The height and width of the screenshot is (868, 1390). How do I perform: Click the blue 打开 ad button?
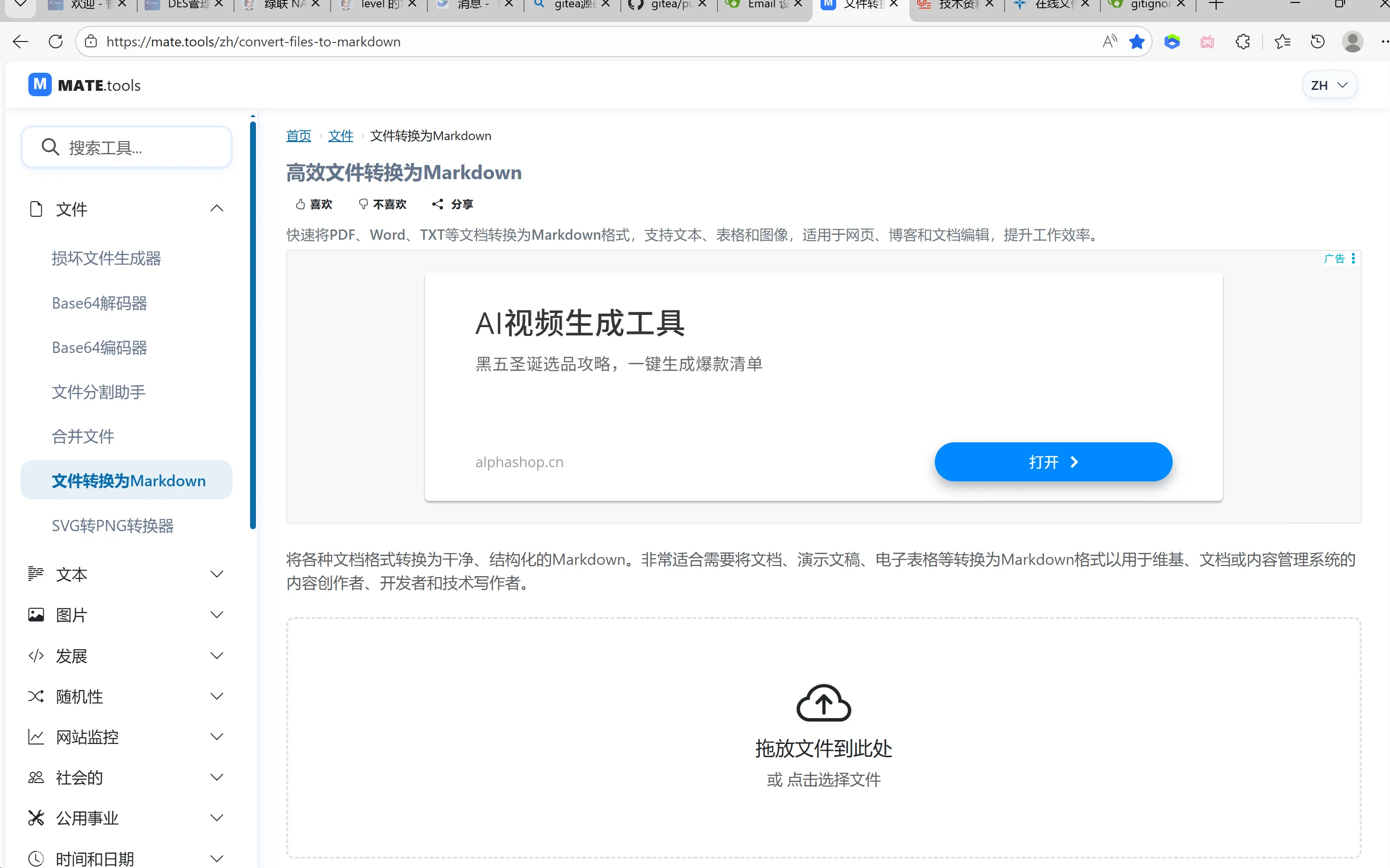tap(1053, 462)
